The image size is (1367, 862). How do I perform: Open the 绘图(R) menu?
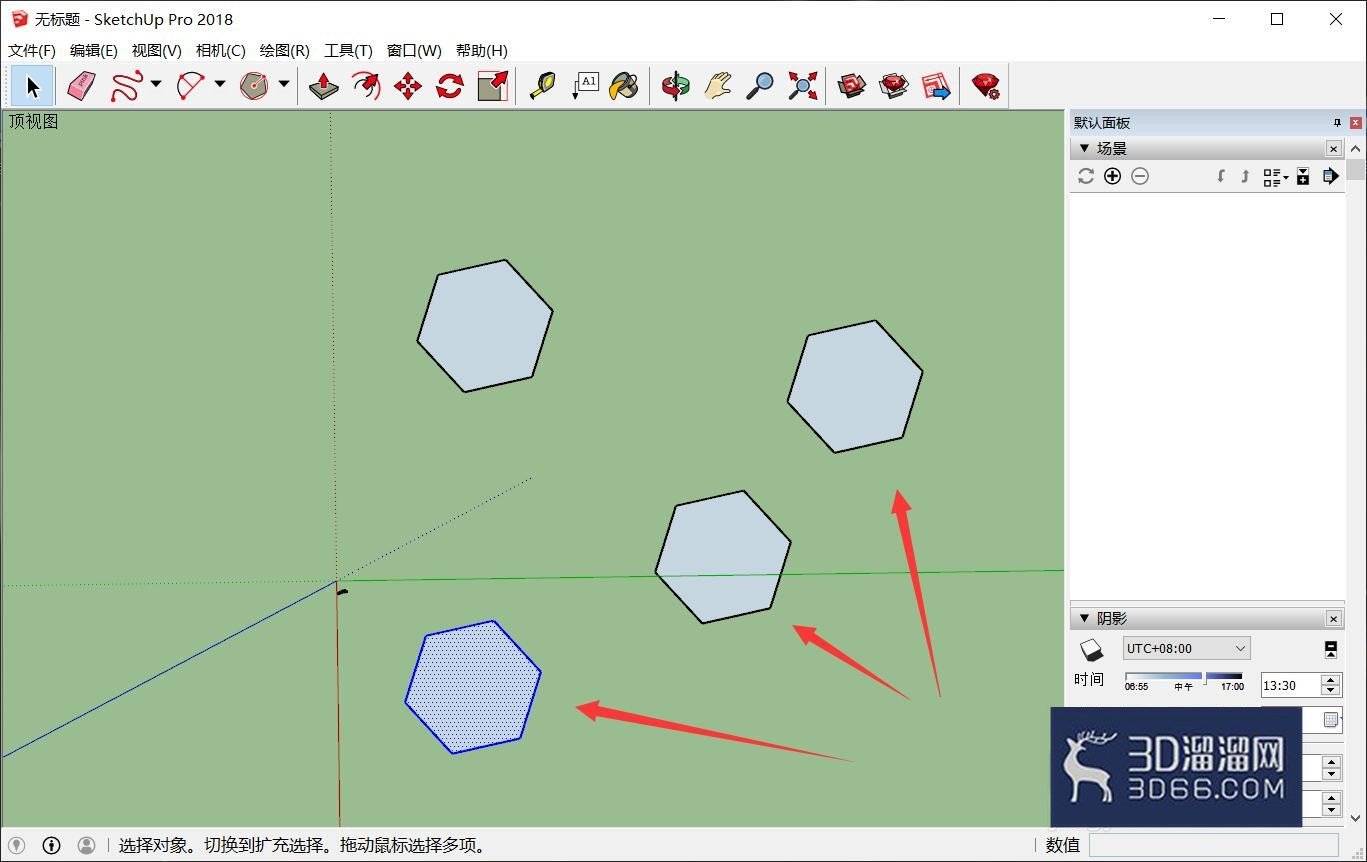(284, 50)
